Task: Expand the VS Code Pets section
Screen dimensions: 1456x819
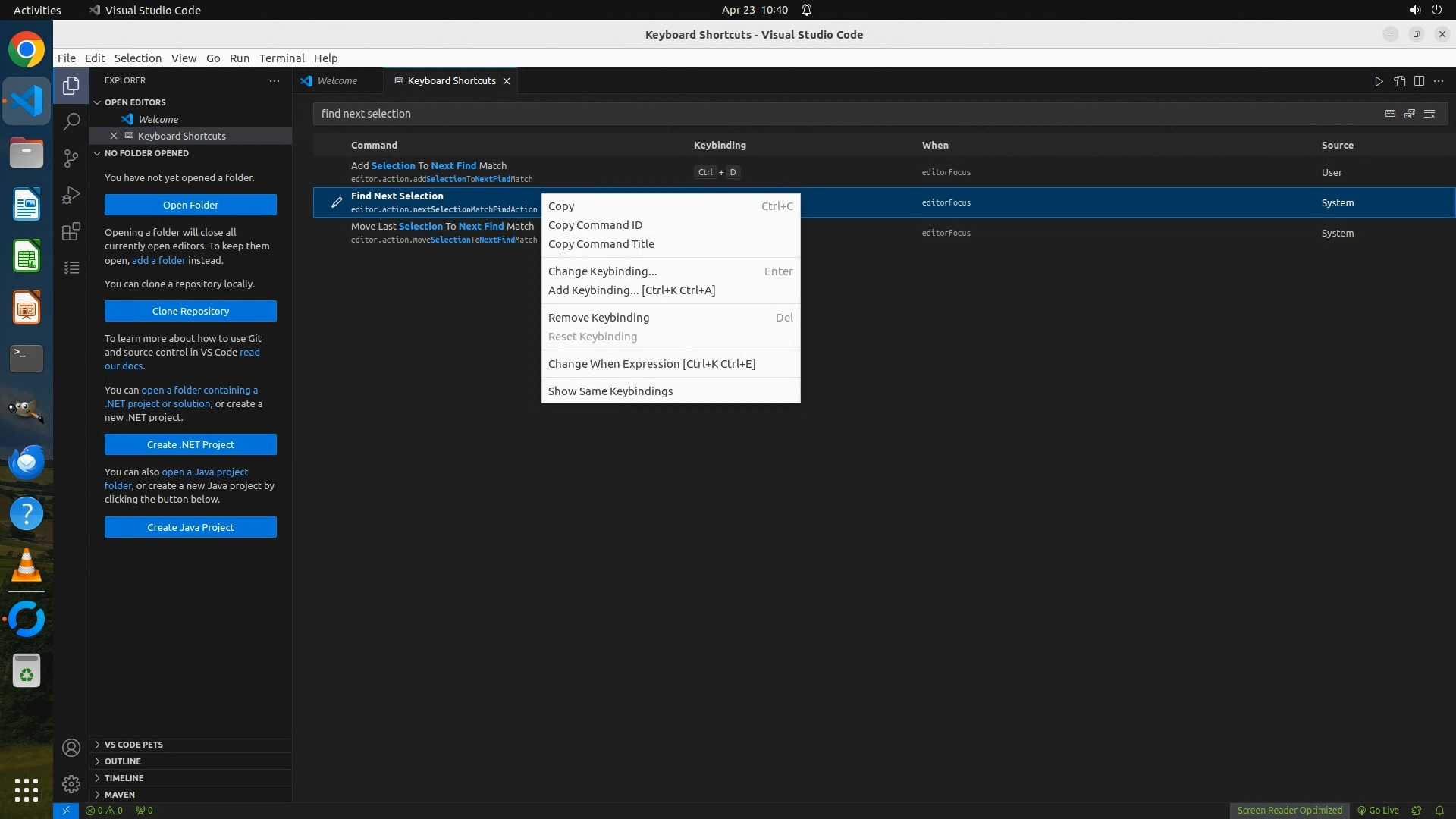Action: coord(133,744)
